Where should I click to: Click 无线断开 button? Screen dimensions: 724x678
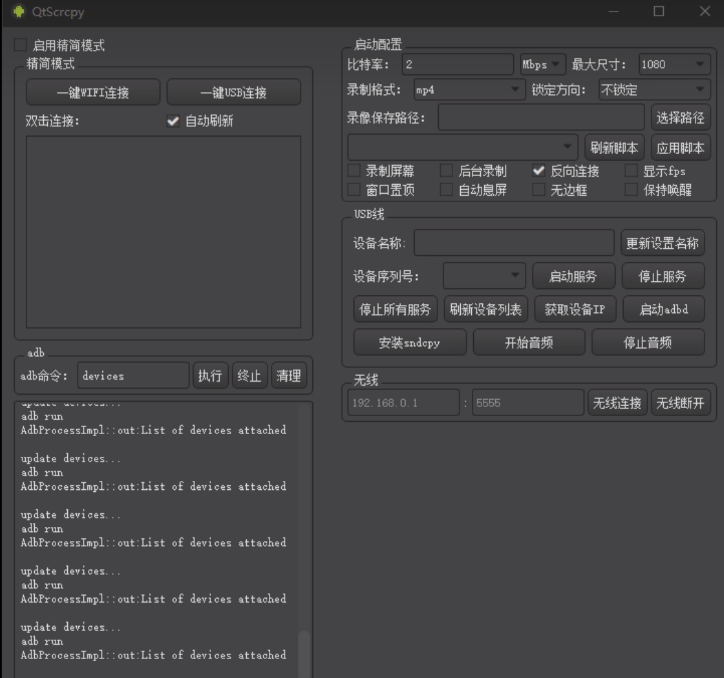(x=681, y=403)
